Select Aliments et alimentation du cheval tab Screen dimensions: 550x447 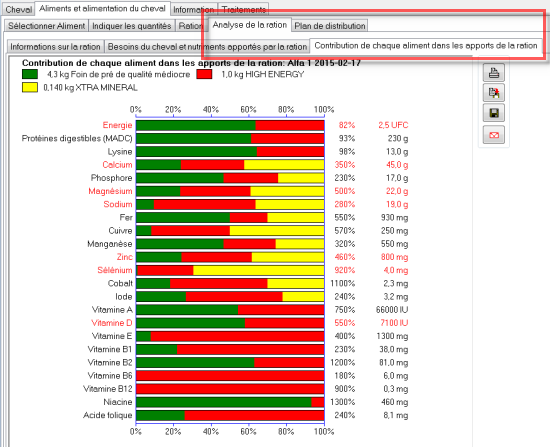pos(102,8)
